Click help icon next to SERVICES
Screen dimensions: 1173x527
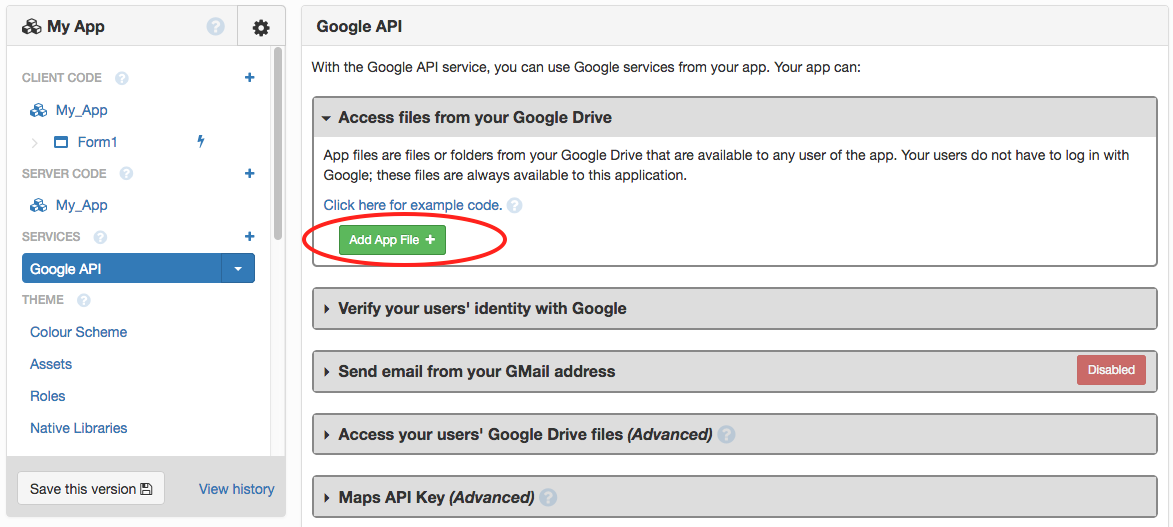tap(100, 237)
